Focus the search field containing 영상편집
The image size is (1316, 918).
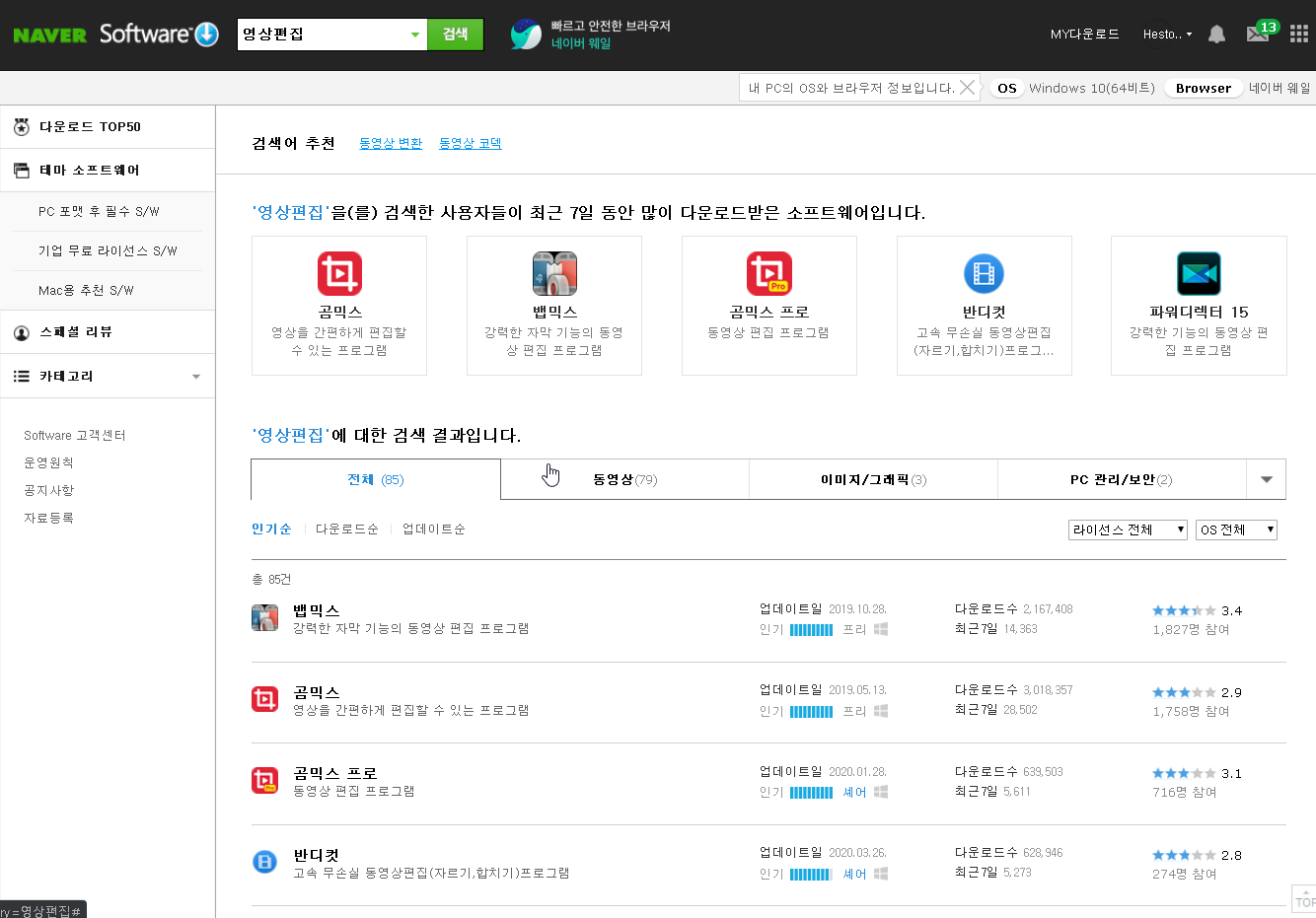point(322,35)
